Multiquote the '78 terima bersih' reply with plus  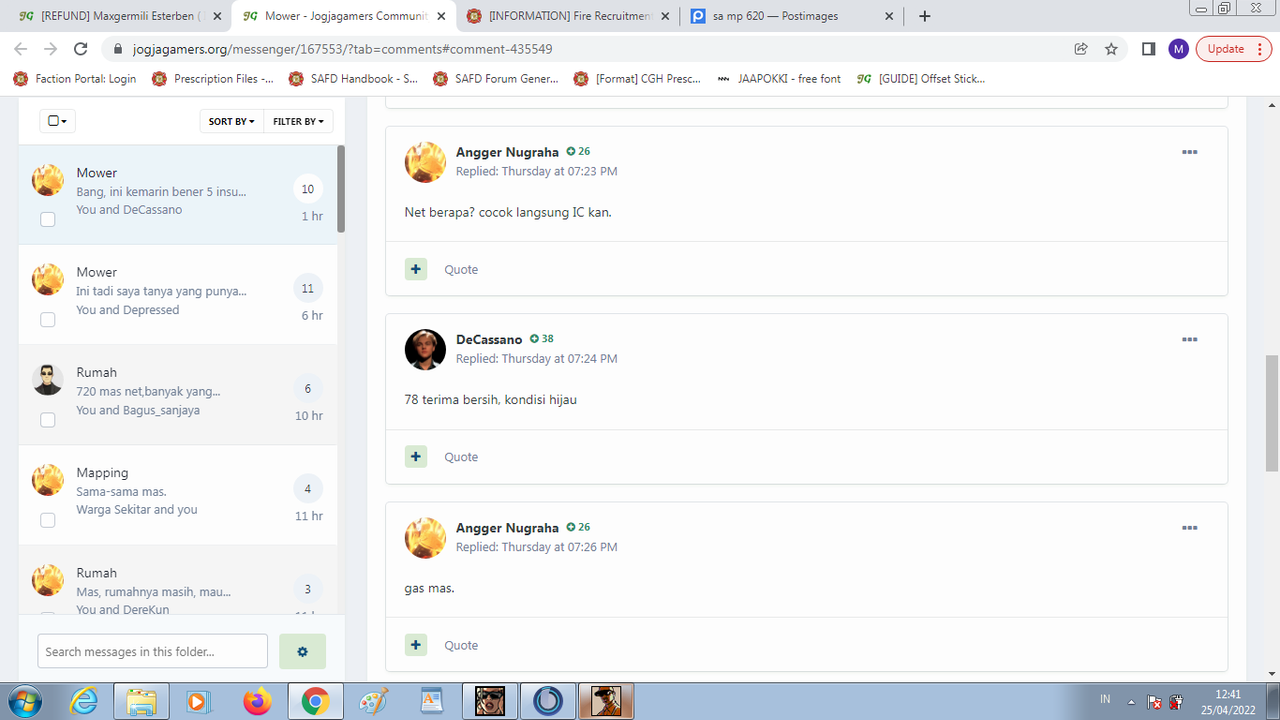pyautogui.click(x=416, y=456)
